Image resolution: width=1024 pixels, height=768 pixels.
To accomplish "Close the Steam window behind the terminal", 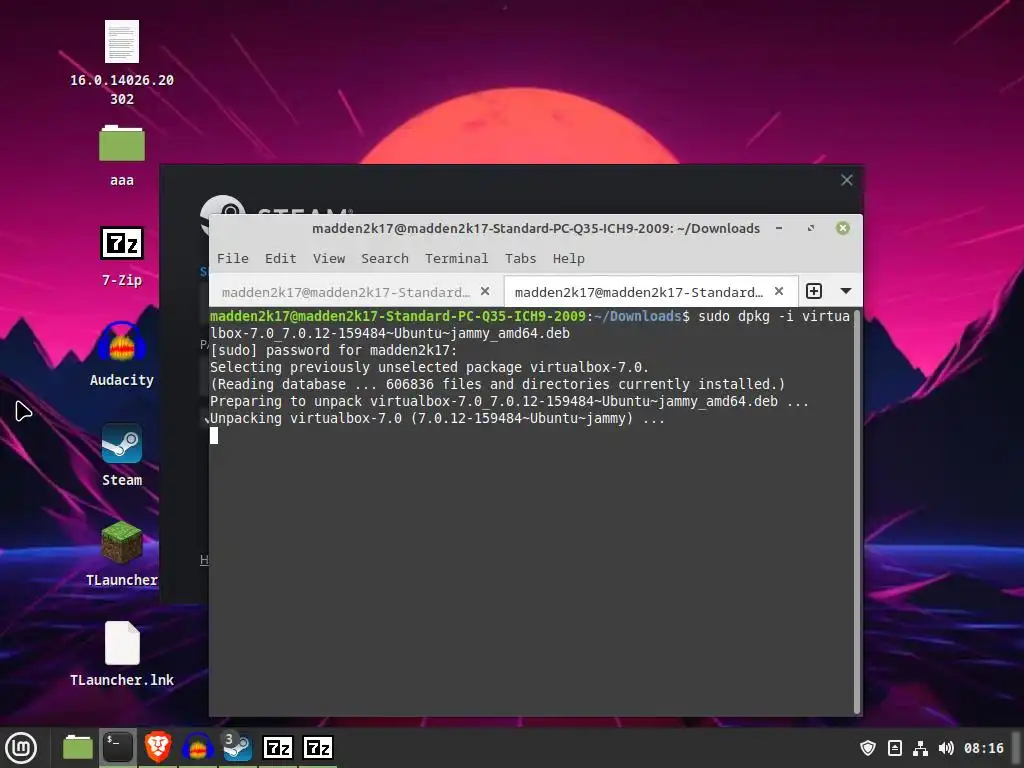I will click(846, 180).
